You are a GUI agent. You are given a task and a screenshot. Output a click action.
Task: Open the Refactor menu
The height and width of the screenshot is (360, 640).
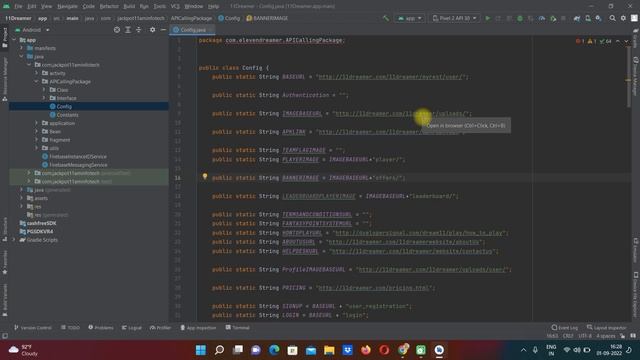[x=109, y=6]
